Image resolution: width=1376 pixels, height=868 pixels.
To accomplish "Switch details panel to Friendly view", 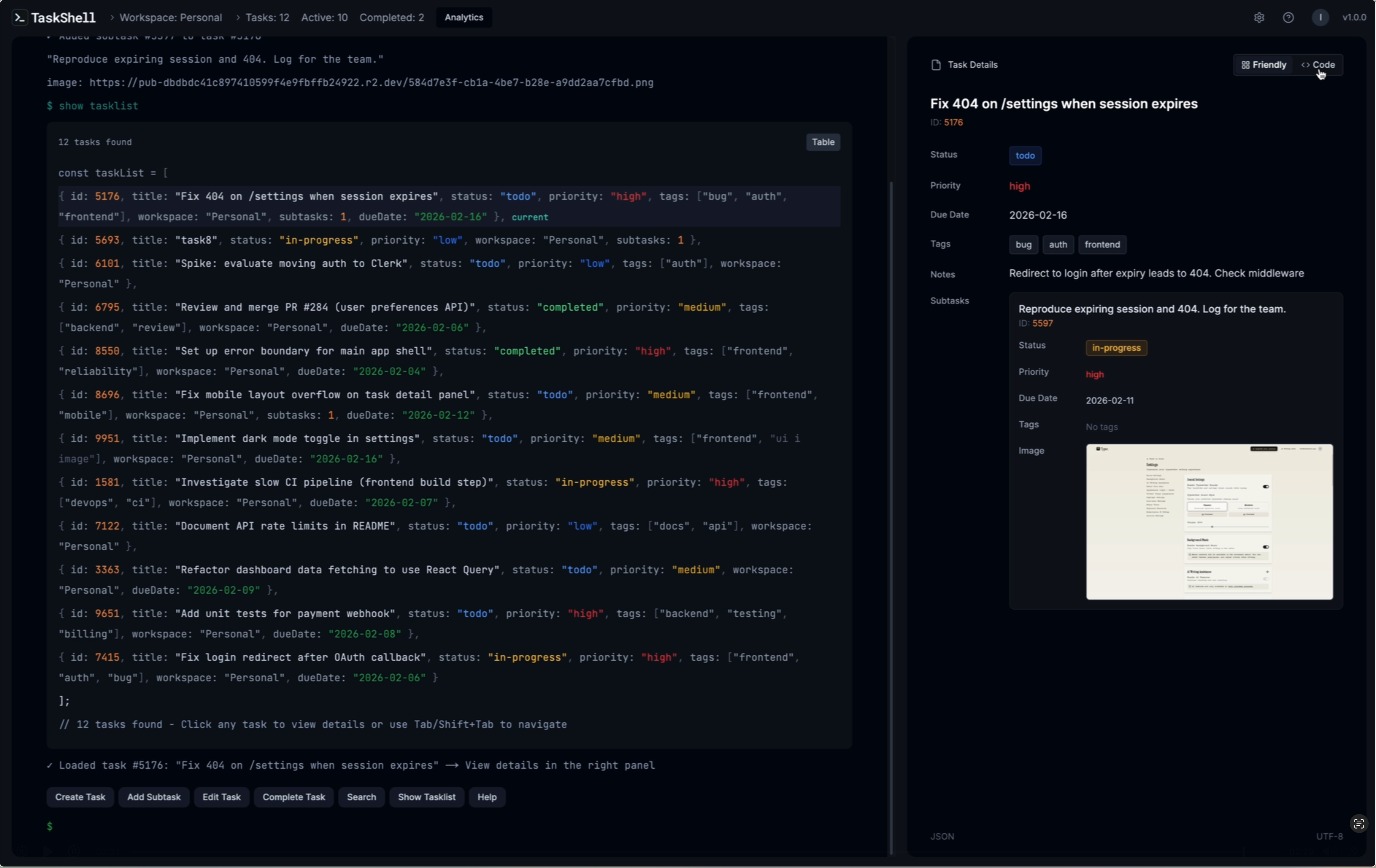I will point(1263,65).
